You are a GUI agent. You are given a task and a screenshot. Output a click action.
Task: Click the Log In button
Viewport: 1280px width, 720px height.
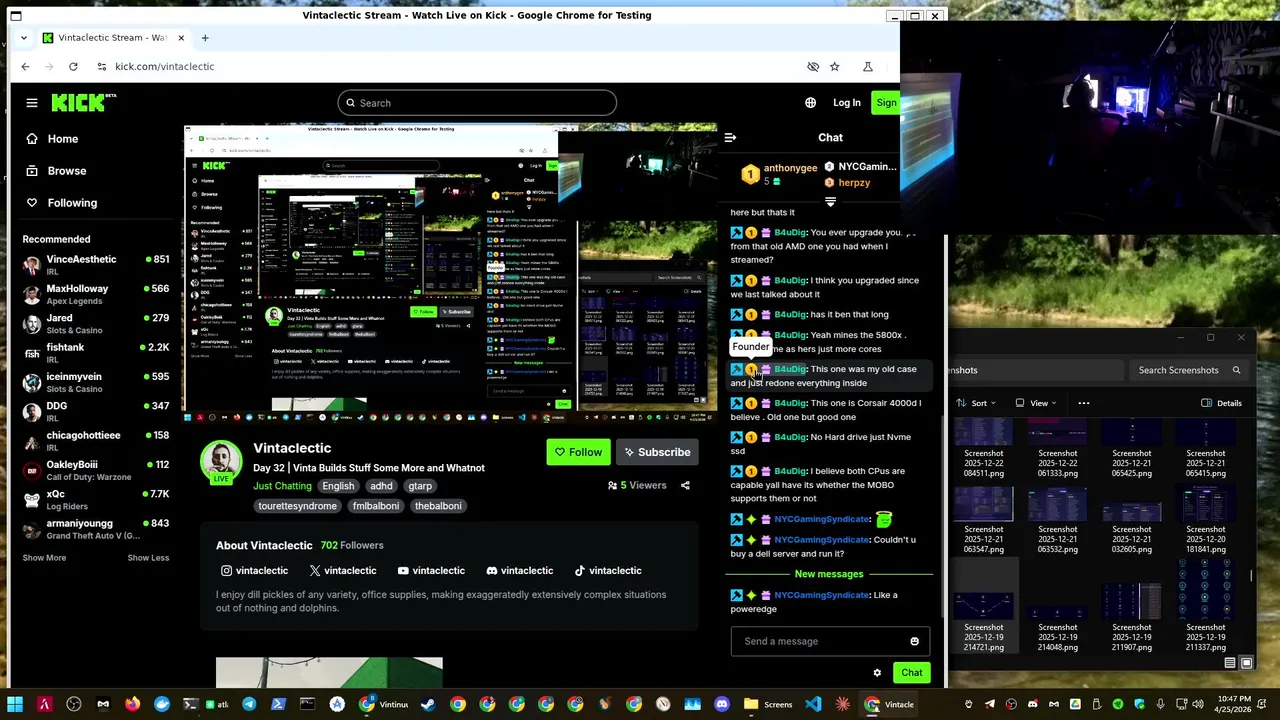[846, 103]
